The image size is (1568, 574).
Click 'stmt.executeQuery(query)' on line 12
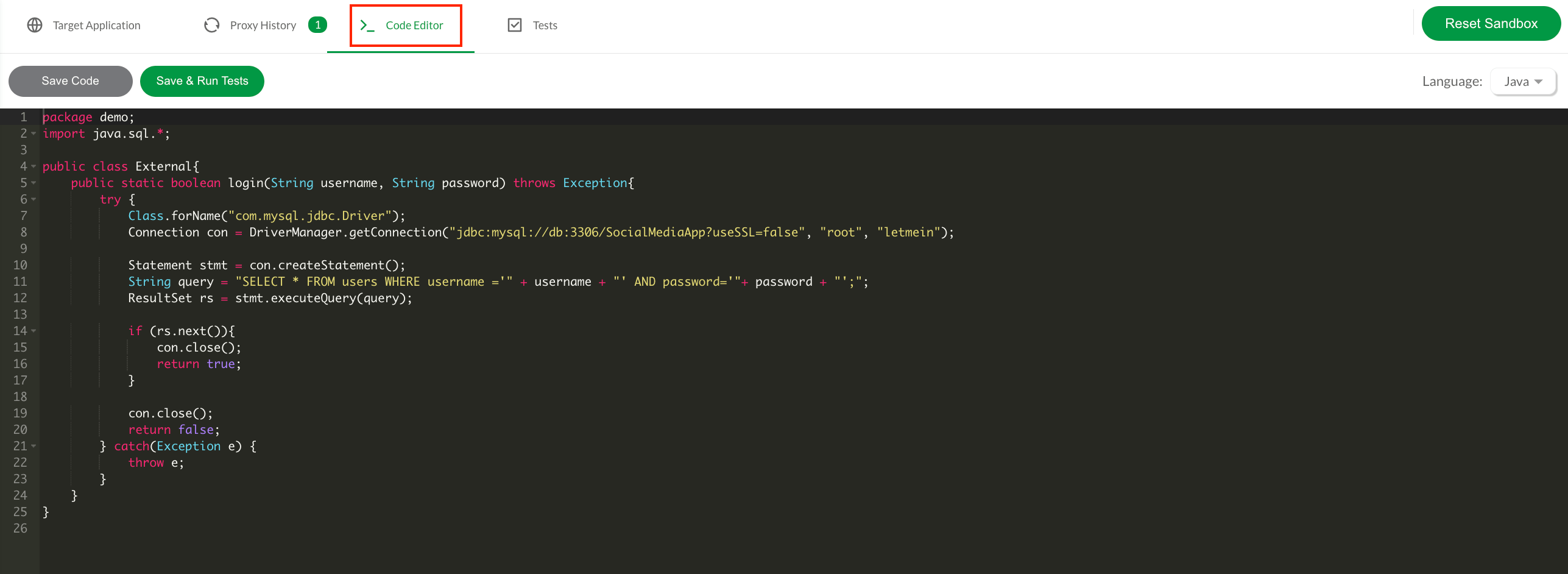(x=320, y=298)
